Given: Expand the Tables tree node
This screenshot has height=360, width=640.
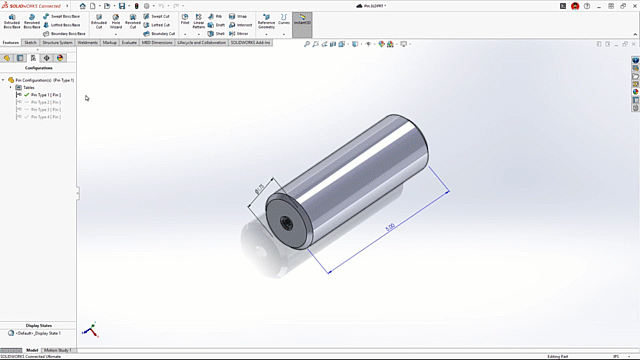Looking at the screenshot, I should [x=11, y=87].
